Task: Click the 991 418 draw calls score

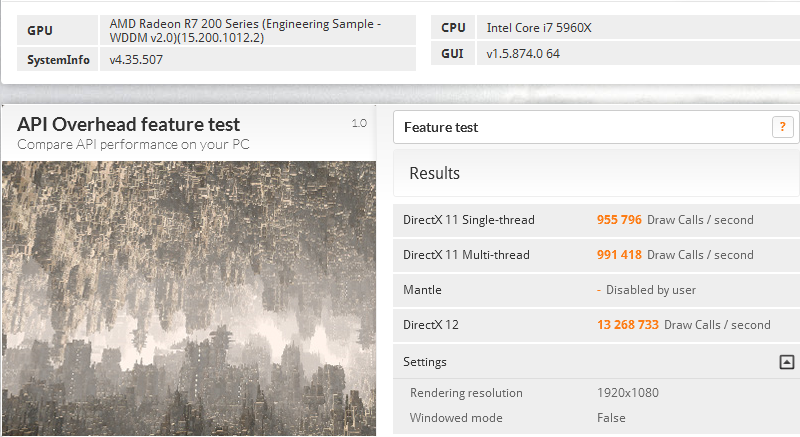Action: pyautogui.click(x=619, y=255)
